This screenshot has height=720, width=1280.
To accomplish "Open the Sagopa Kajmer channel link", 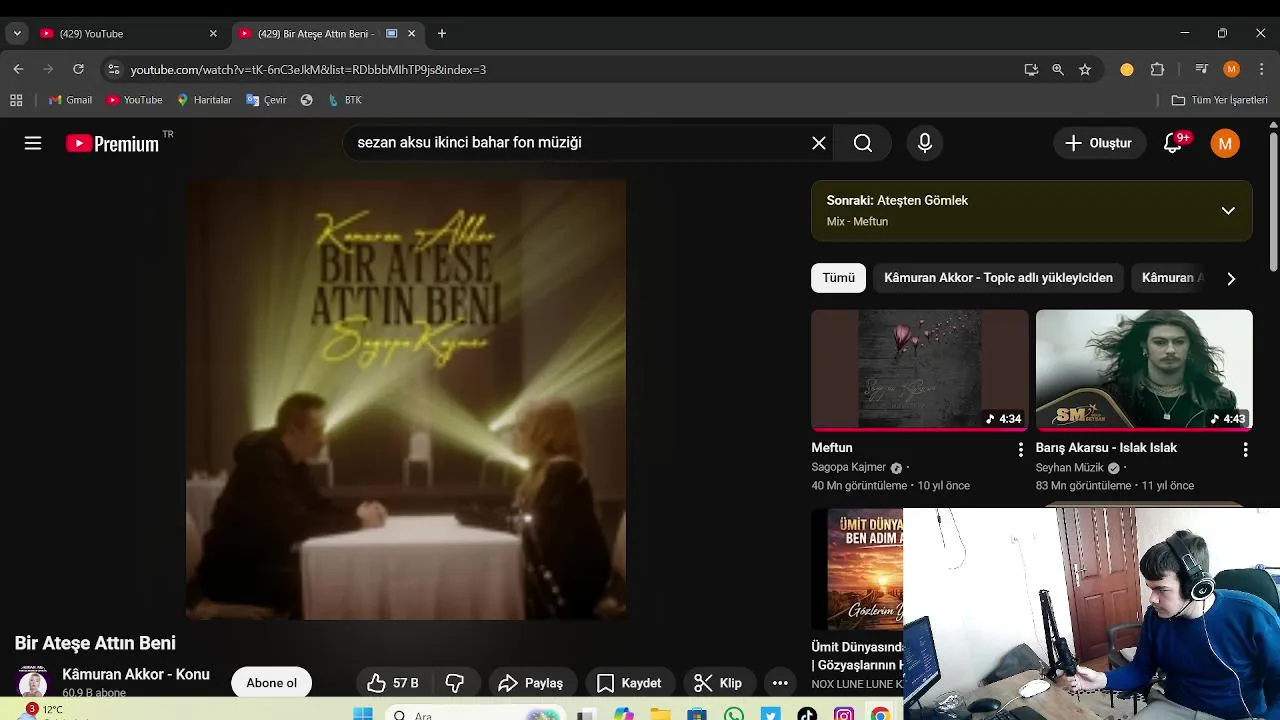I will tap(849, 467).
